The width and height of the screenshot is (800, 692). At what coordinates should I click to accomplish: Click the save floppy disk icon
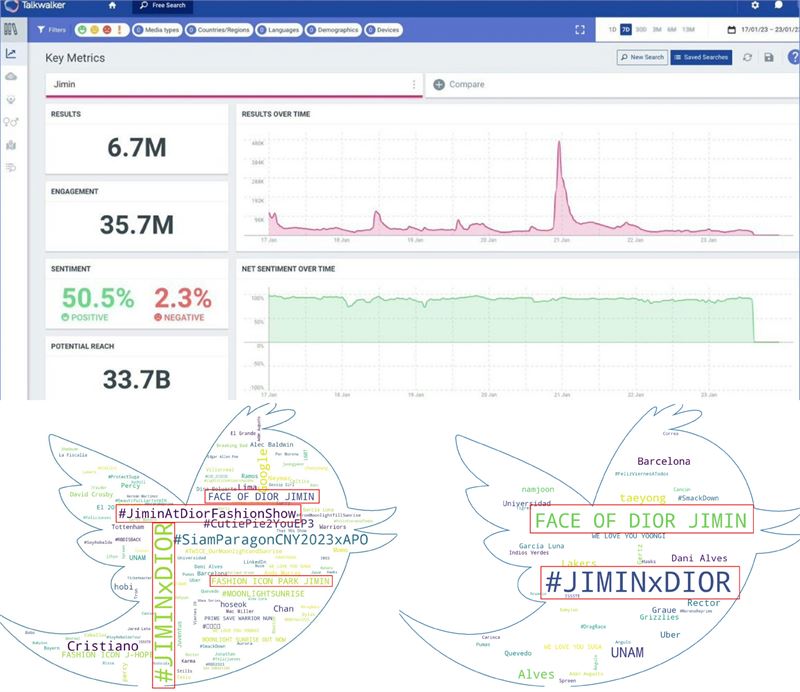coord(769,58)
